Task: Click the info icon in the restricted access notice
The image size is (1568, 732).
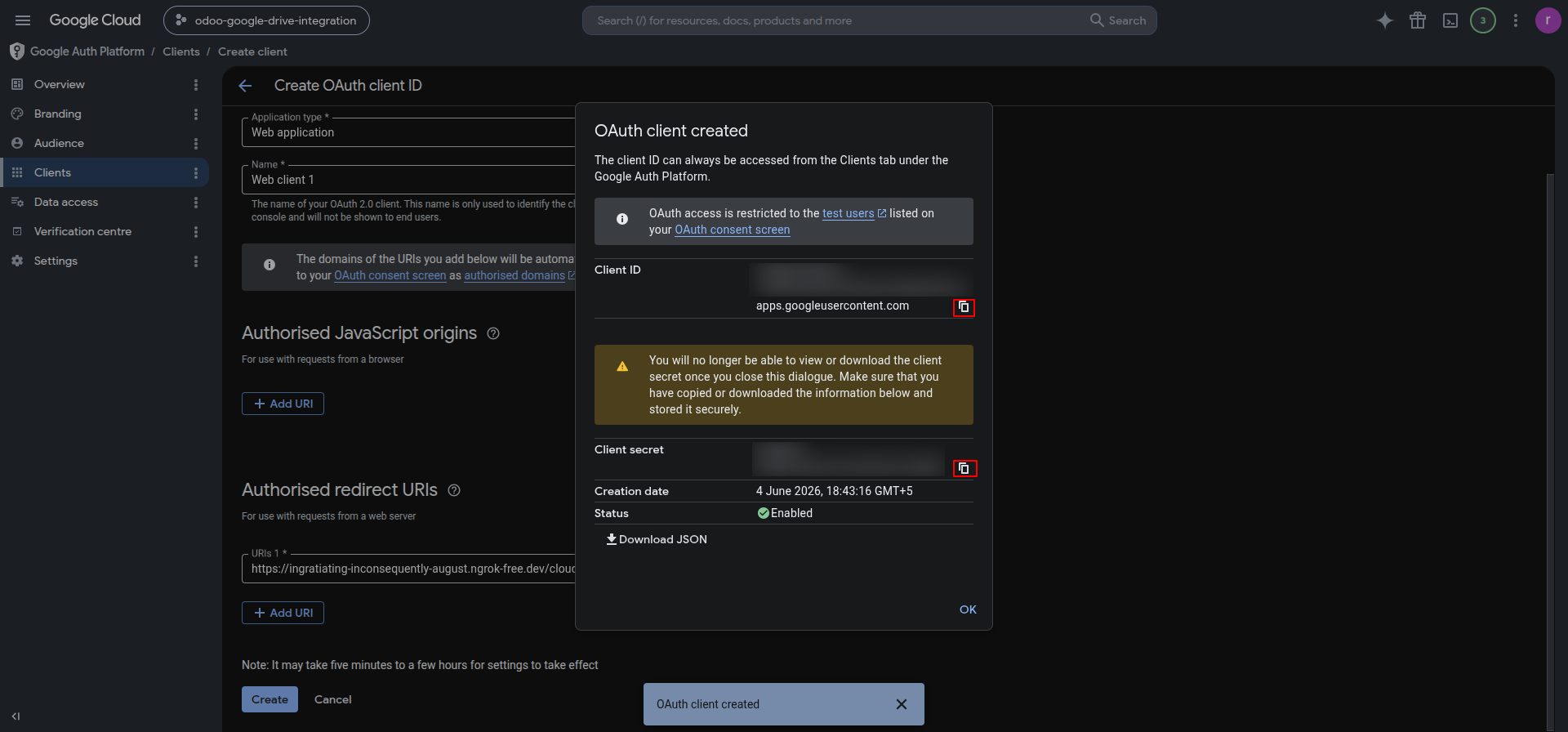Action: (622, 219)
